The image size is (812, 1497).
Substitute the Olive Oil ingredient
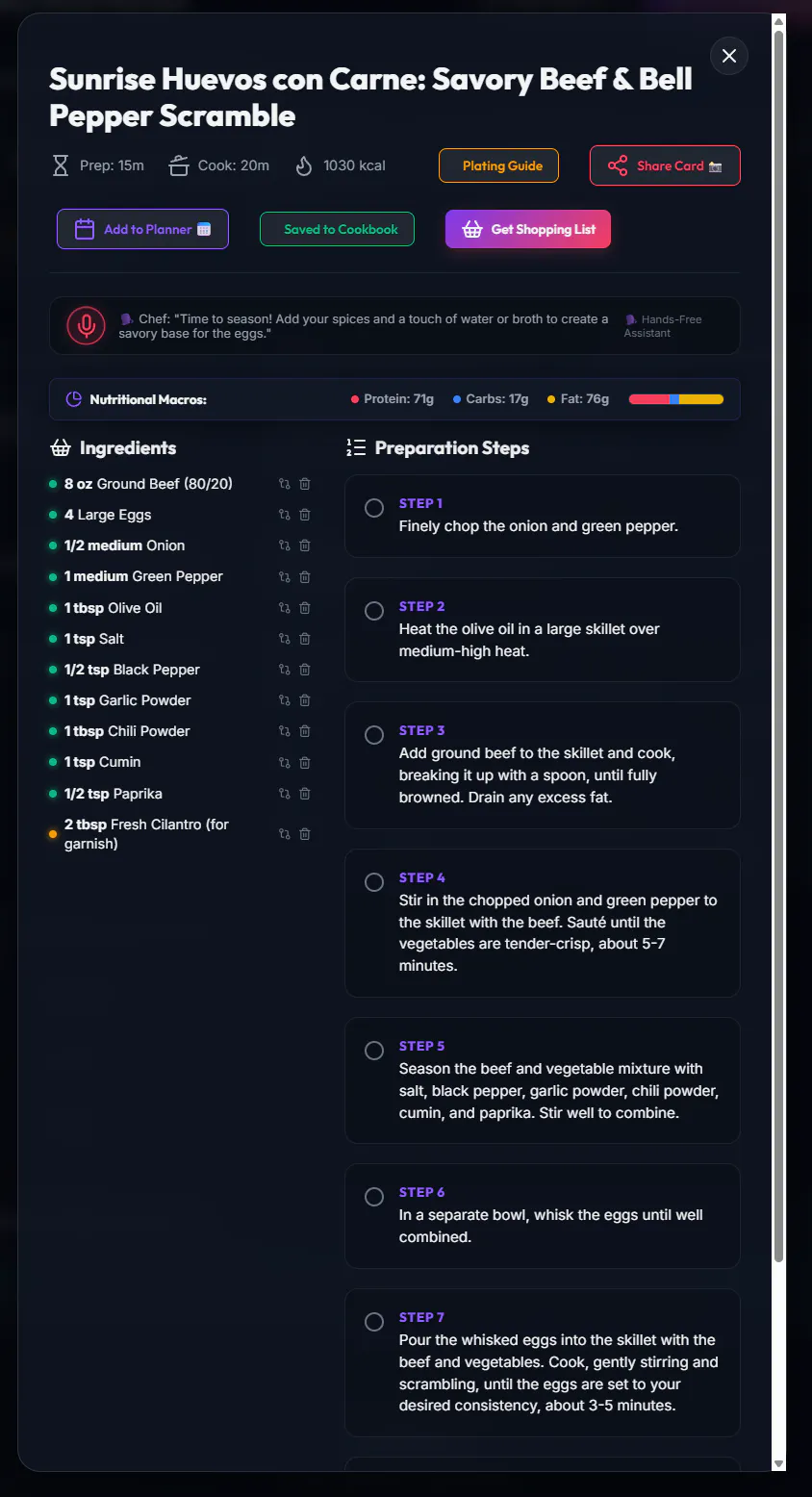tap(284, 608)
